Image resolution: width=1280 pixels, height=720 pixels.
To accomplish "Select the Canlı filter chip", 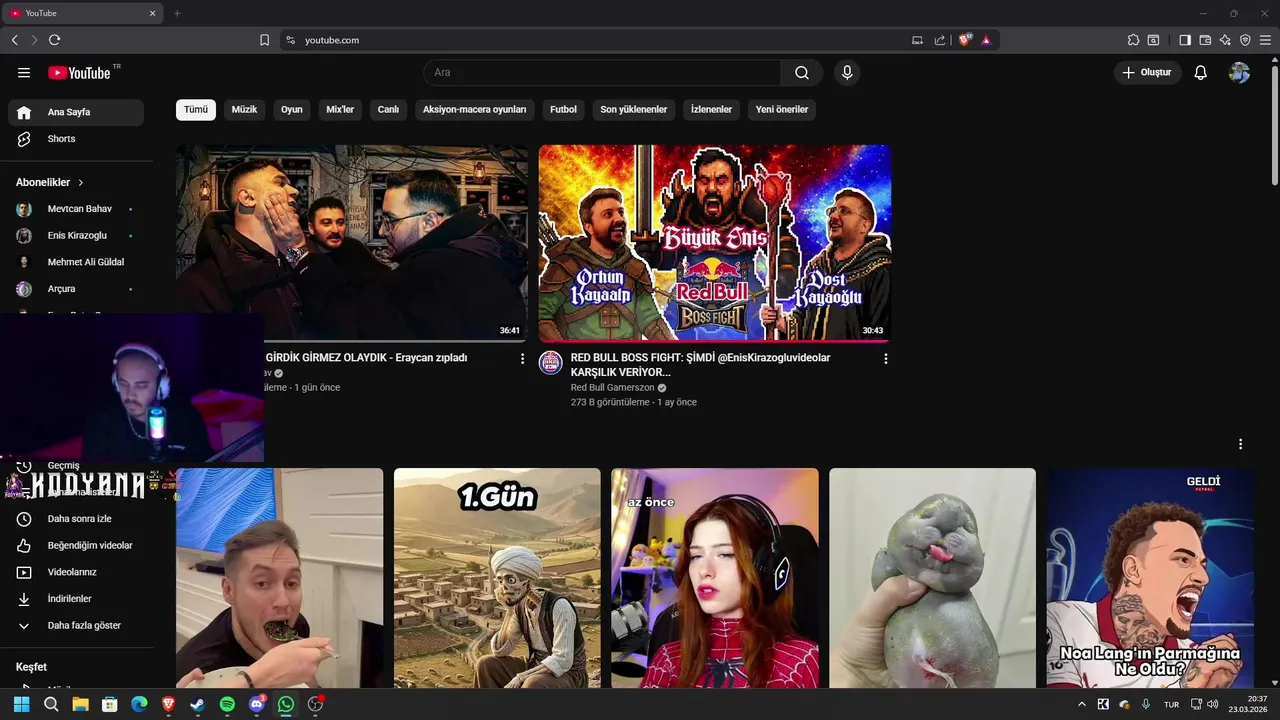I will [x=388, y=110].
